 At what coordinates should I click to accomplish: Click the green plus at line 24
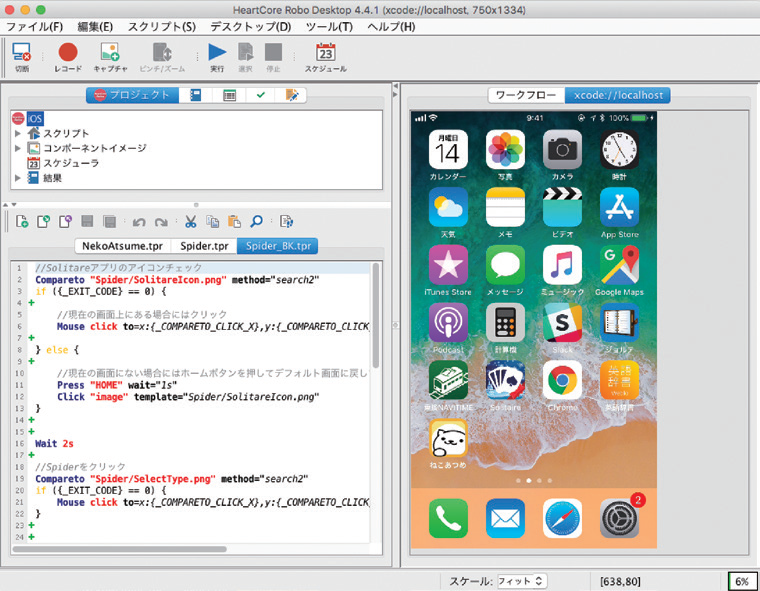pyautogui.click(x=32, y=537)
